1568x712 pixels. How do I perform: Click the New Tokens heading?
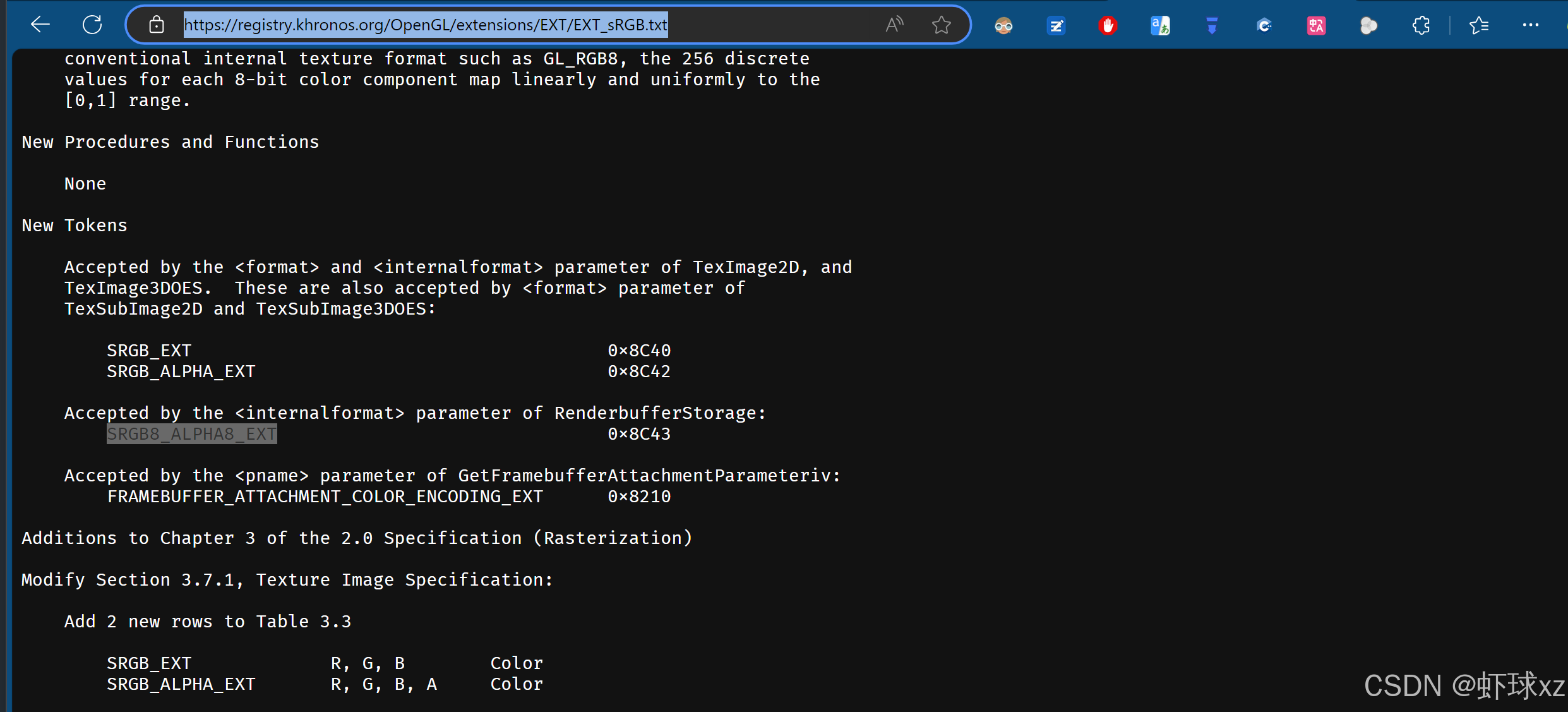click(x=75, y=226)
